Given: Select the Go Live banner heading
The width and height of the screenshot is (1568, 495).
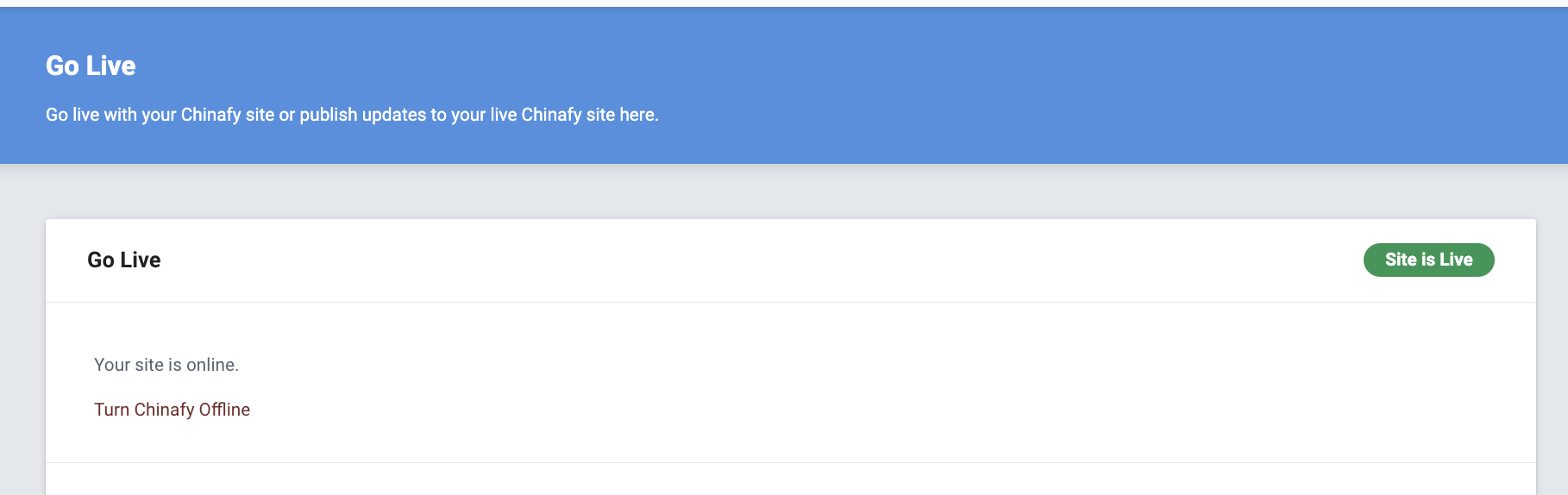Looking at the screenshot, I should tap(91, 66).
